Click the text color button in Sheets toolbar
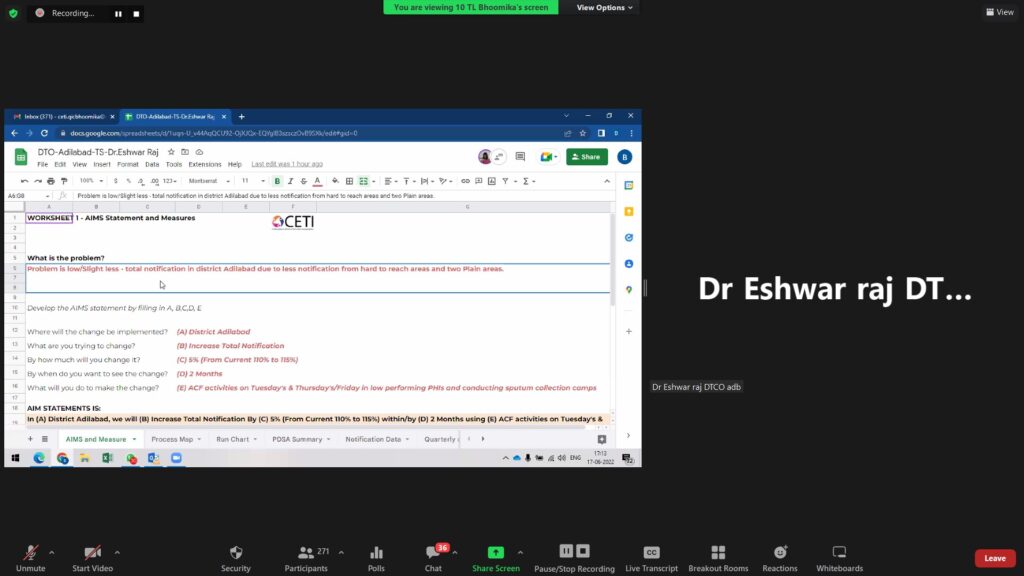 click(317, 181)
